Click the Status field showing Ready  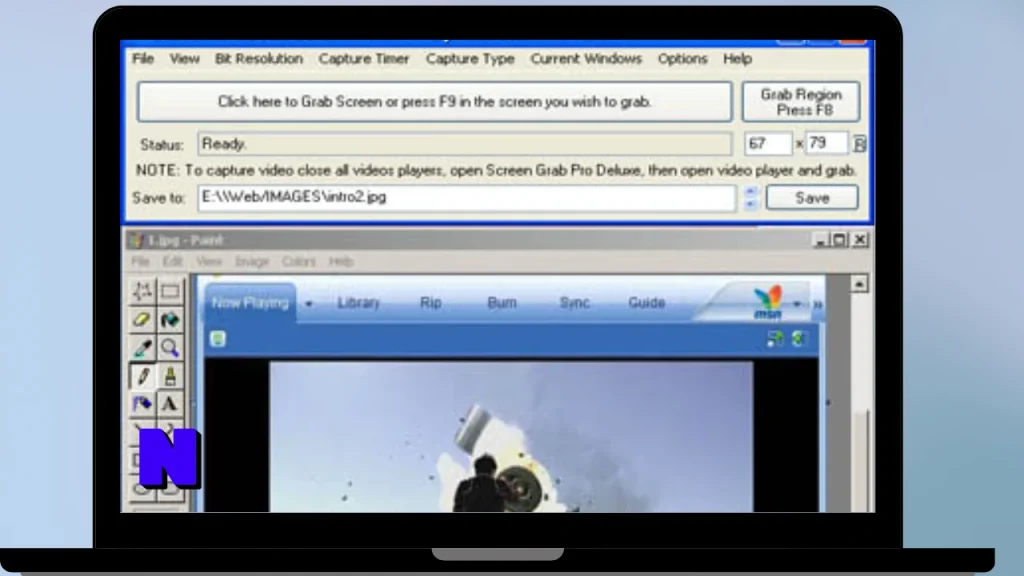point(464,144)
